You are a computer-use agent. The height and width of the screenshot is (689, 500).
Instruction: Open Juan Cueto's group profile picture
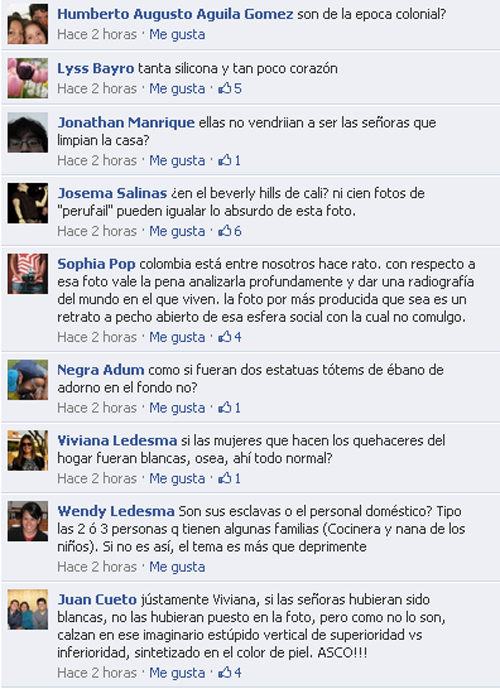[28, 609]
